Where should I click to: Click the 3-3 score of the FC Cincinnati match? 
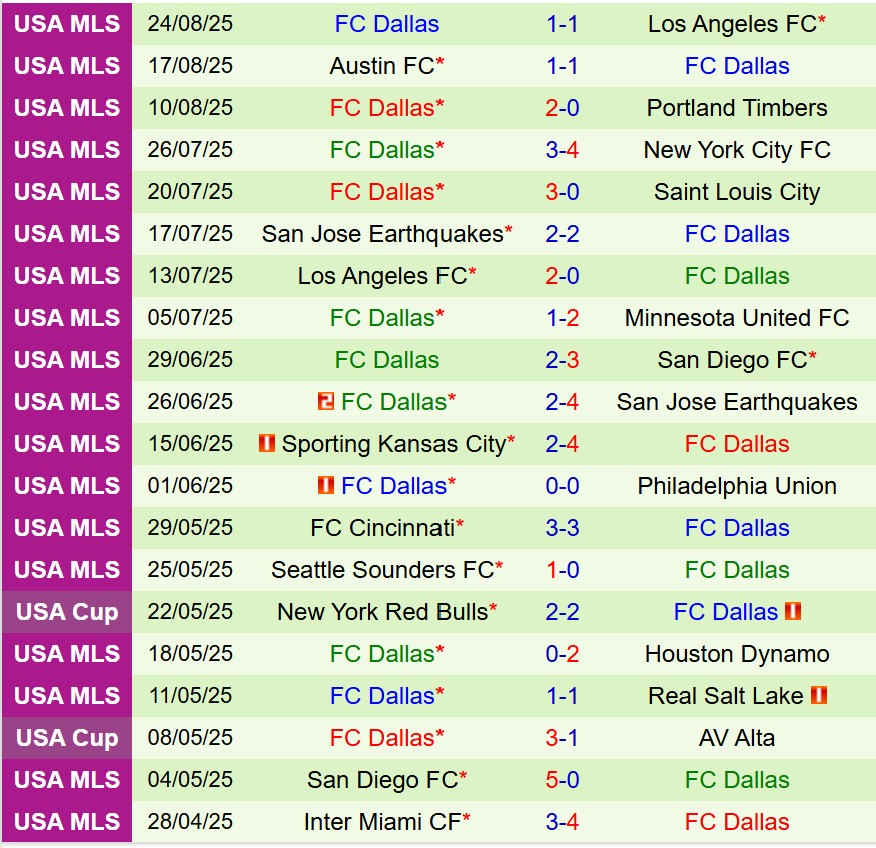point(563,528)
